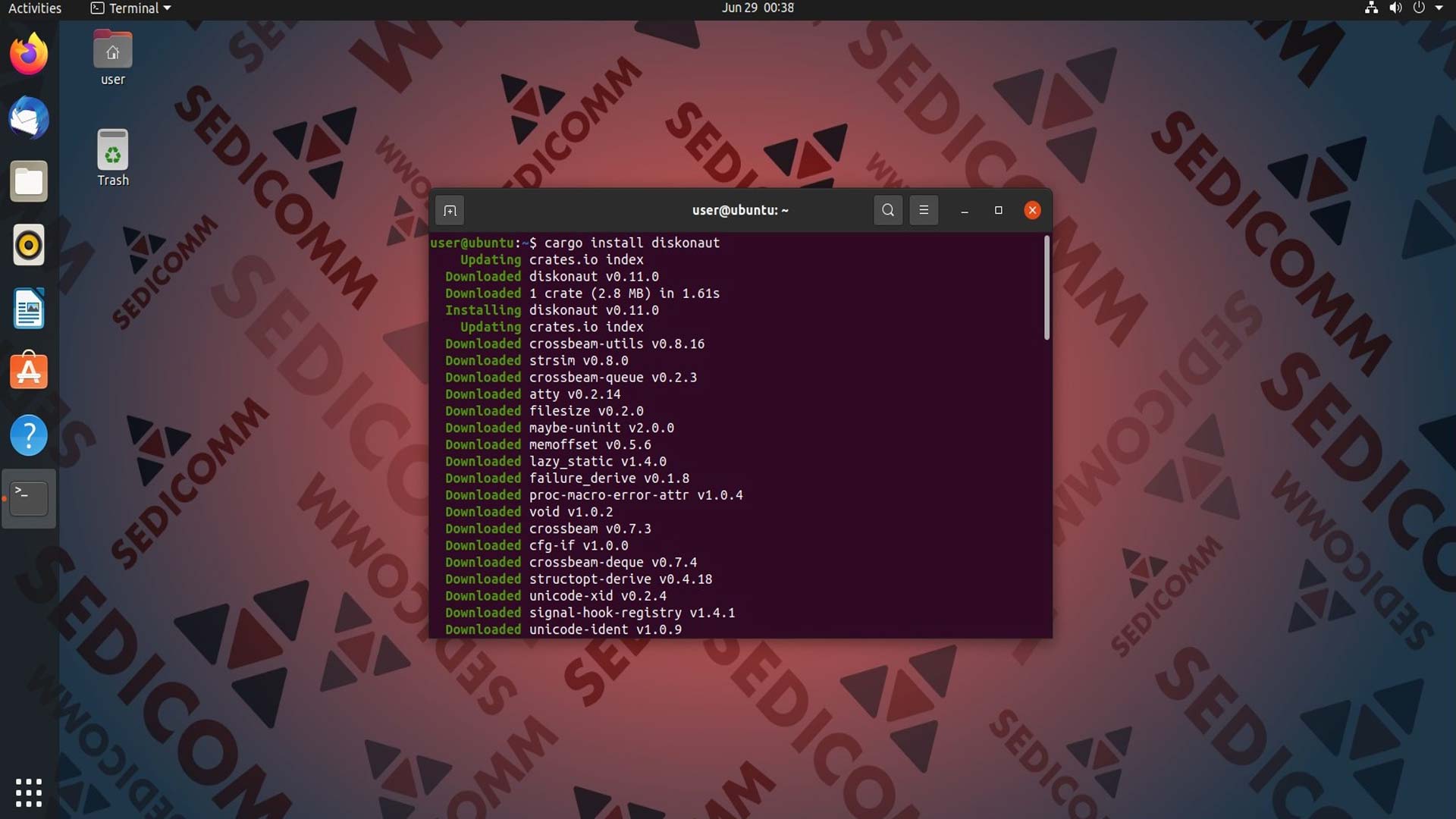This screenshot has height=819, width=1456.
Task: Expand the Terminal app menu
Action: 130,8
